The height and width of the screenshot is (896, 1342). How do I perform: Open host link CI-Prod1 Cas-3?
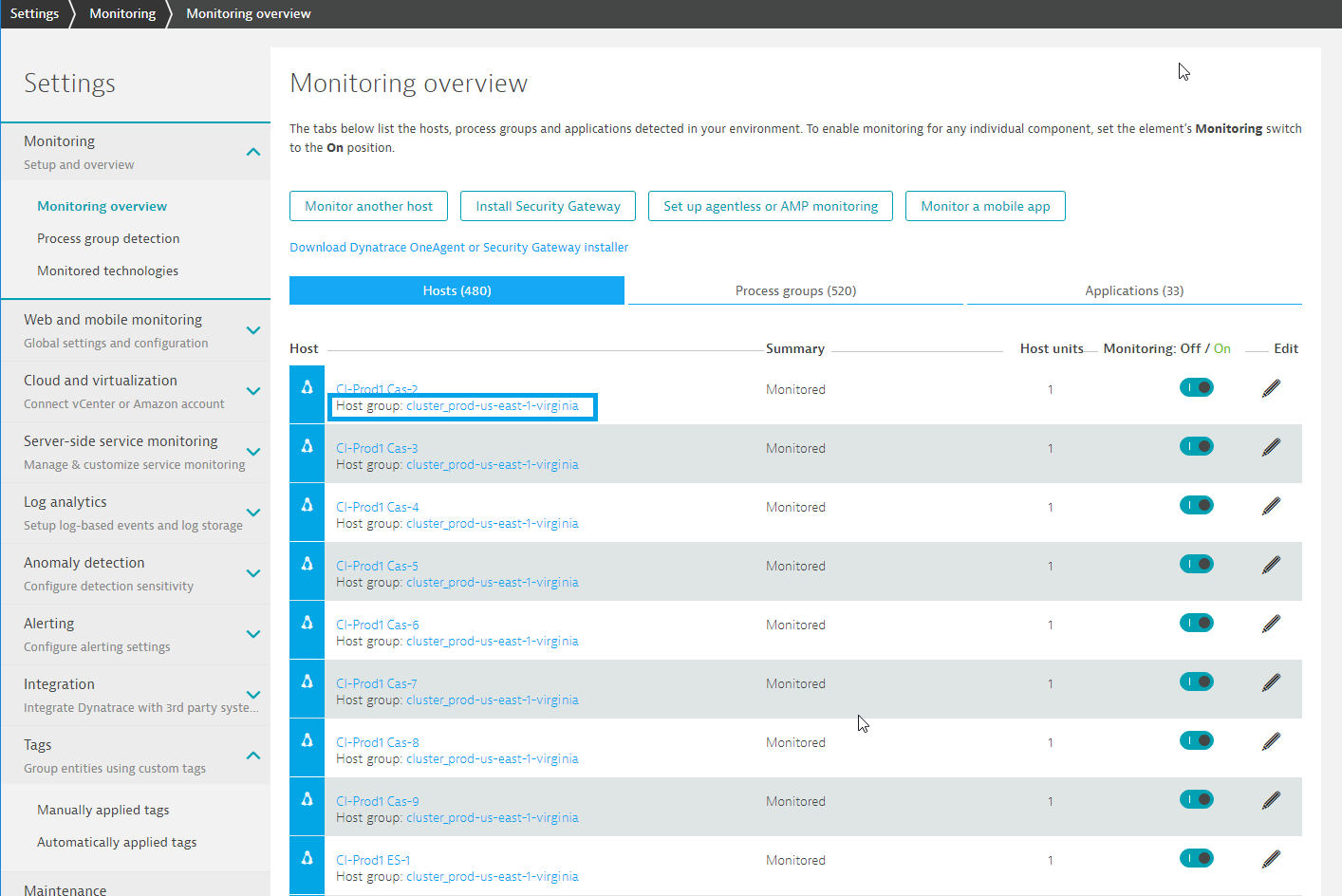point(377,448)
